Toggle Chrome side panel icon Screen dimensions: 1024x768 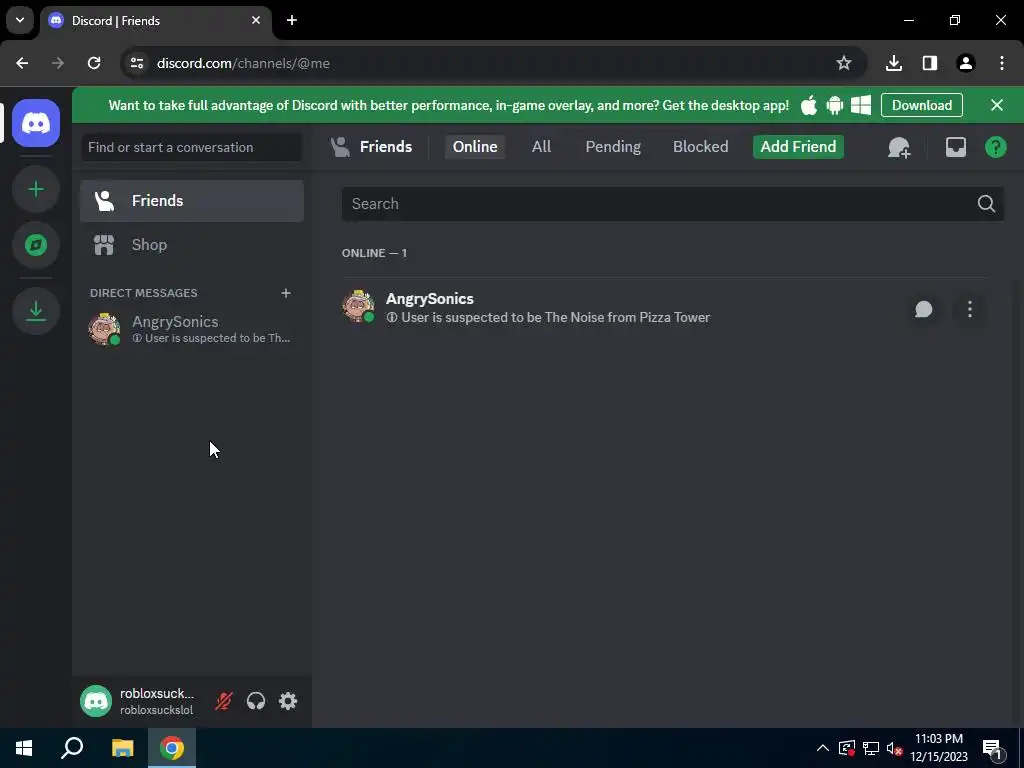(929, 63)
